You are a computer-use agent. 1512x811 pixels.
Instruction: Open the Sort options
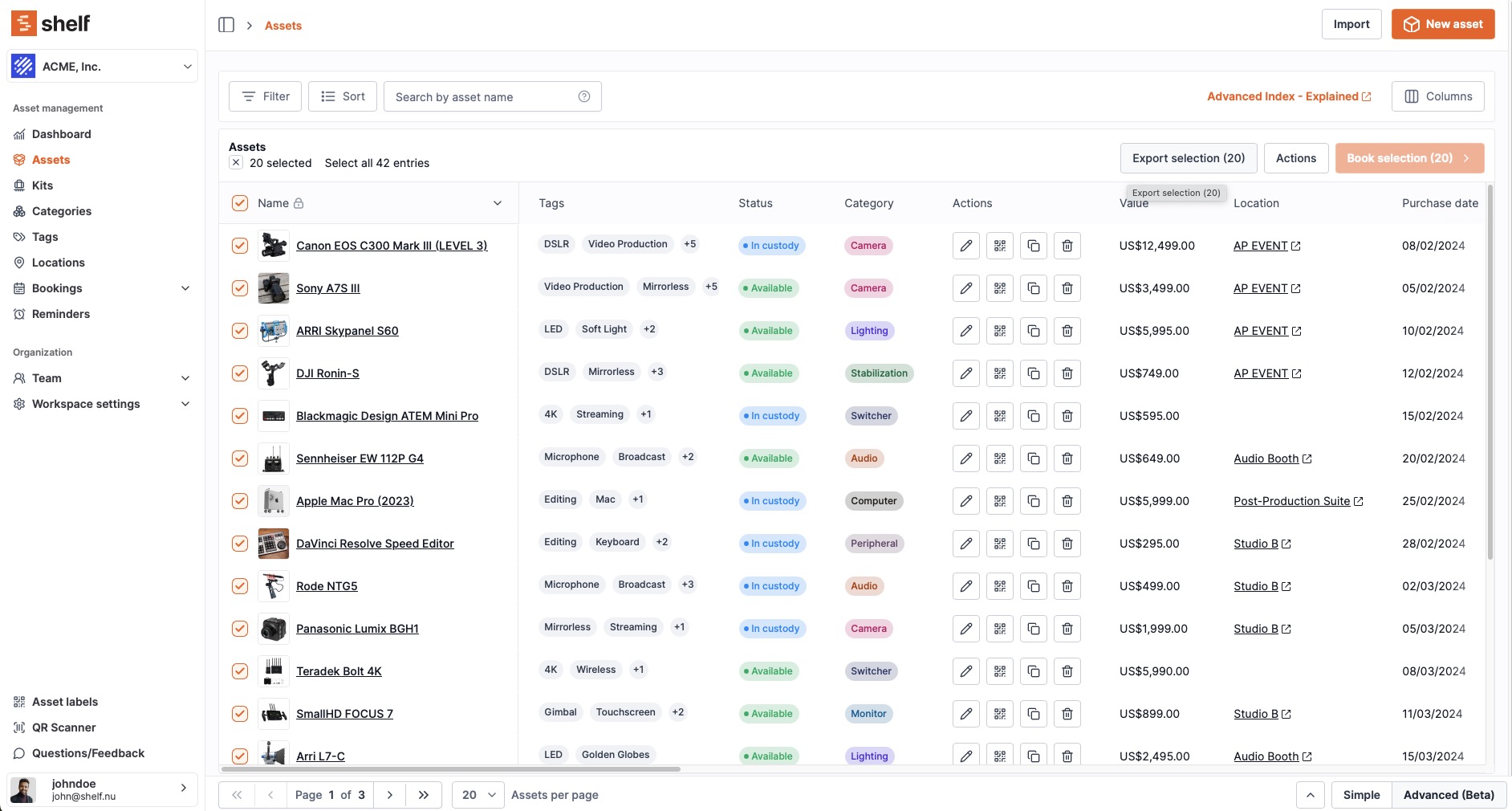point(343,96)
